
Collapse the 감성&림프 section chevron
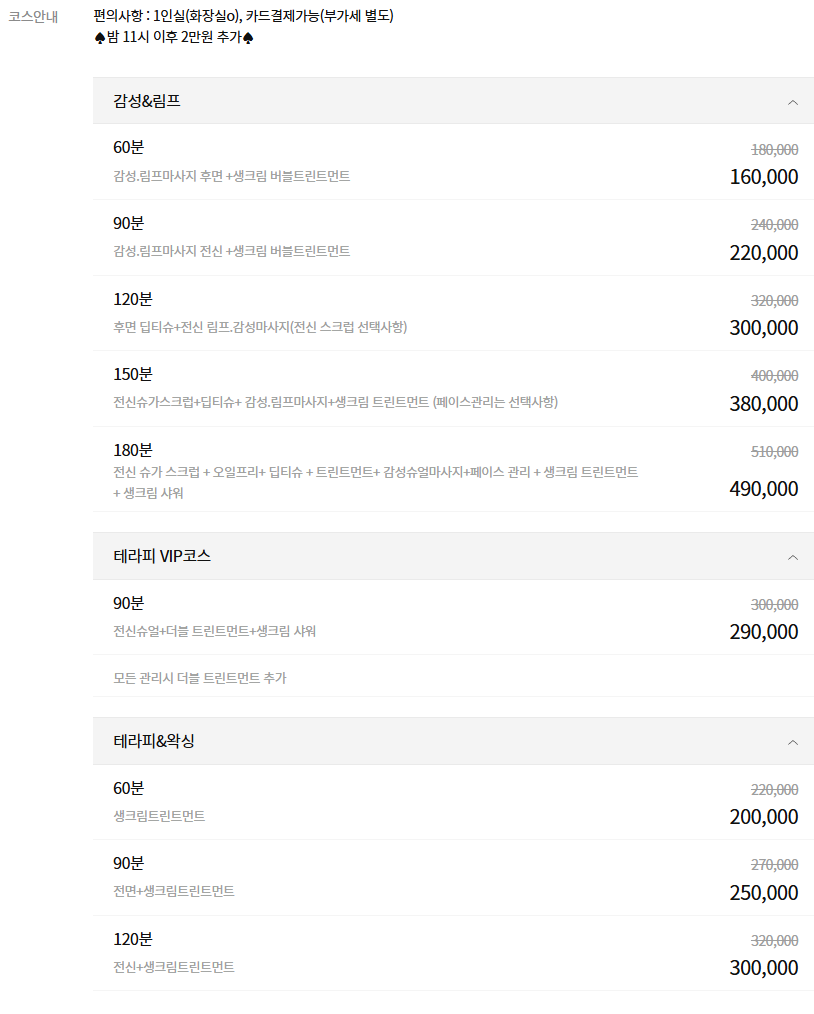pos(792,101)
